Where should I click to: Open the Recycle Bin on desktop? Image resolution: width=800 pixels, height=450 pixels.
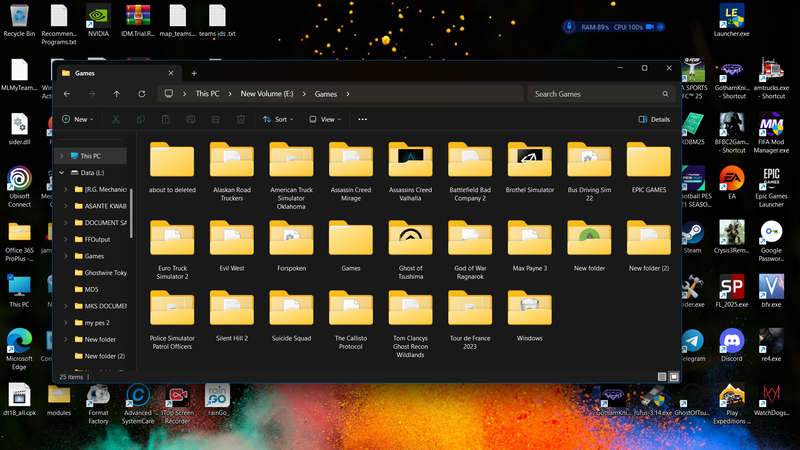19,20
